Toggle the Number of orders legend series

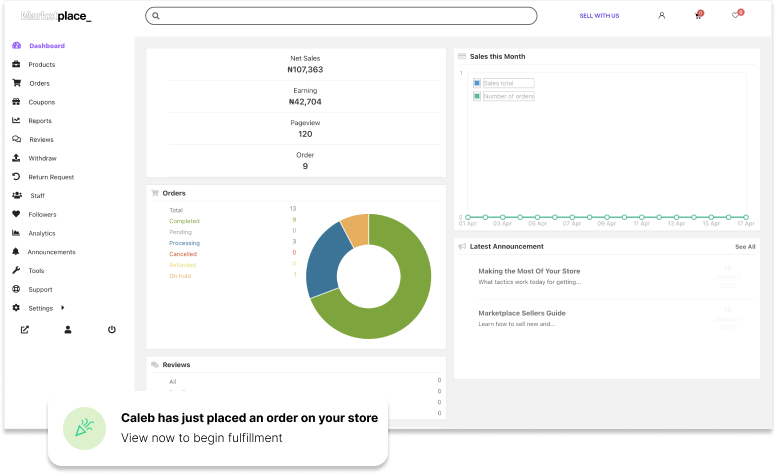503,96
